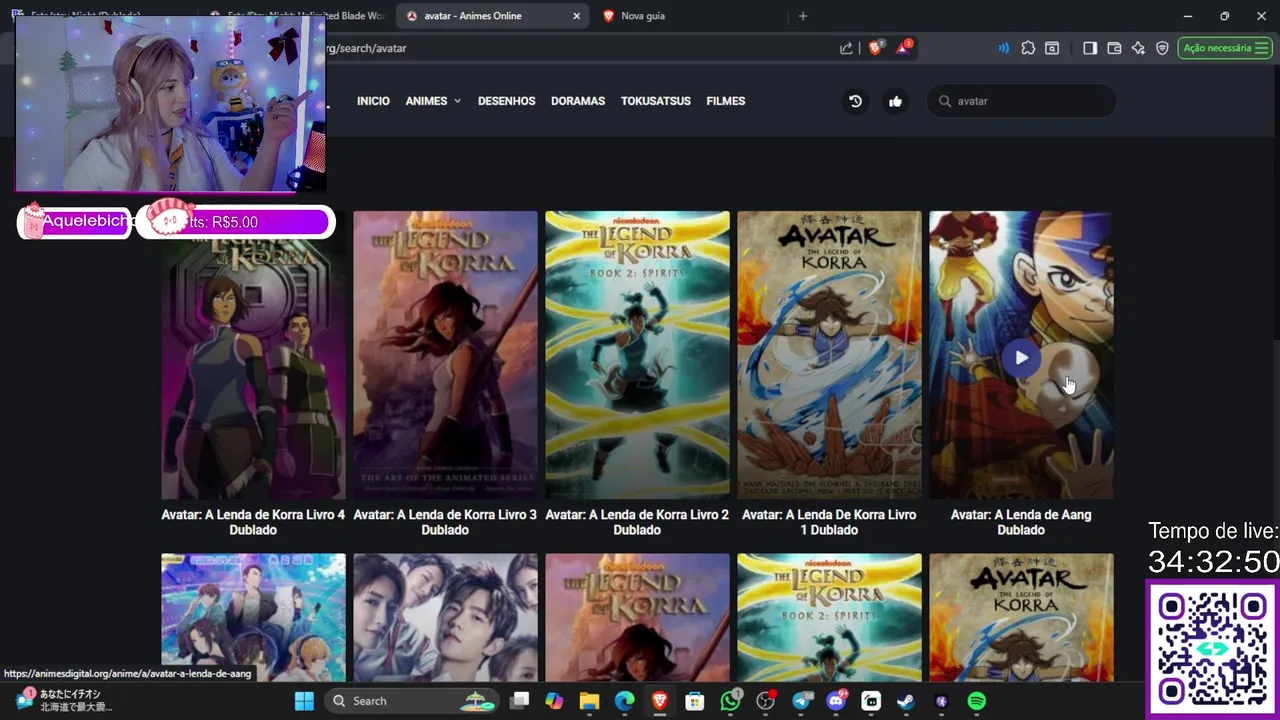Screen dimensions: 1280x720
Task: Click the tab search icon in toolbar
Action: click(x=1052, y=48)
